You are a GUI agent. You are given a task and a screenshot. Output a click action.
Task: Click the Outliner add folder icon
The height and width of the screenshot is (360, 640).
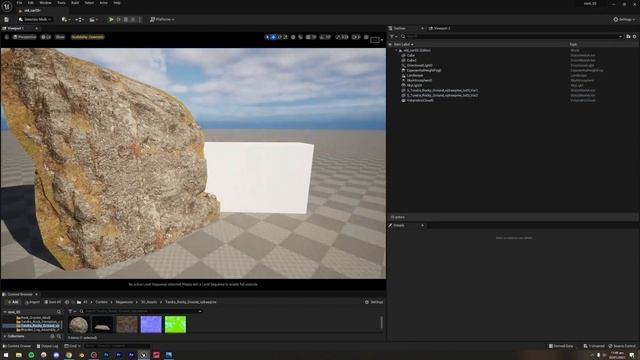tap(628, 36)
